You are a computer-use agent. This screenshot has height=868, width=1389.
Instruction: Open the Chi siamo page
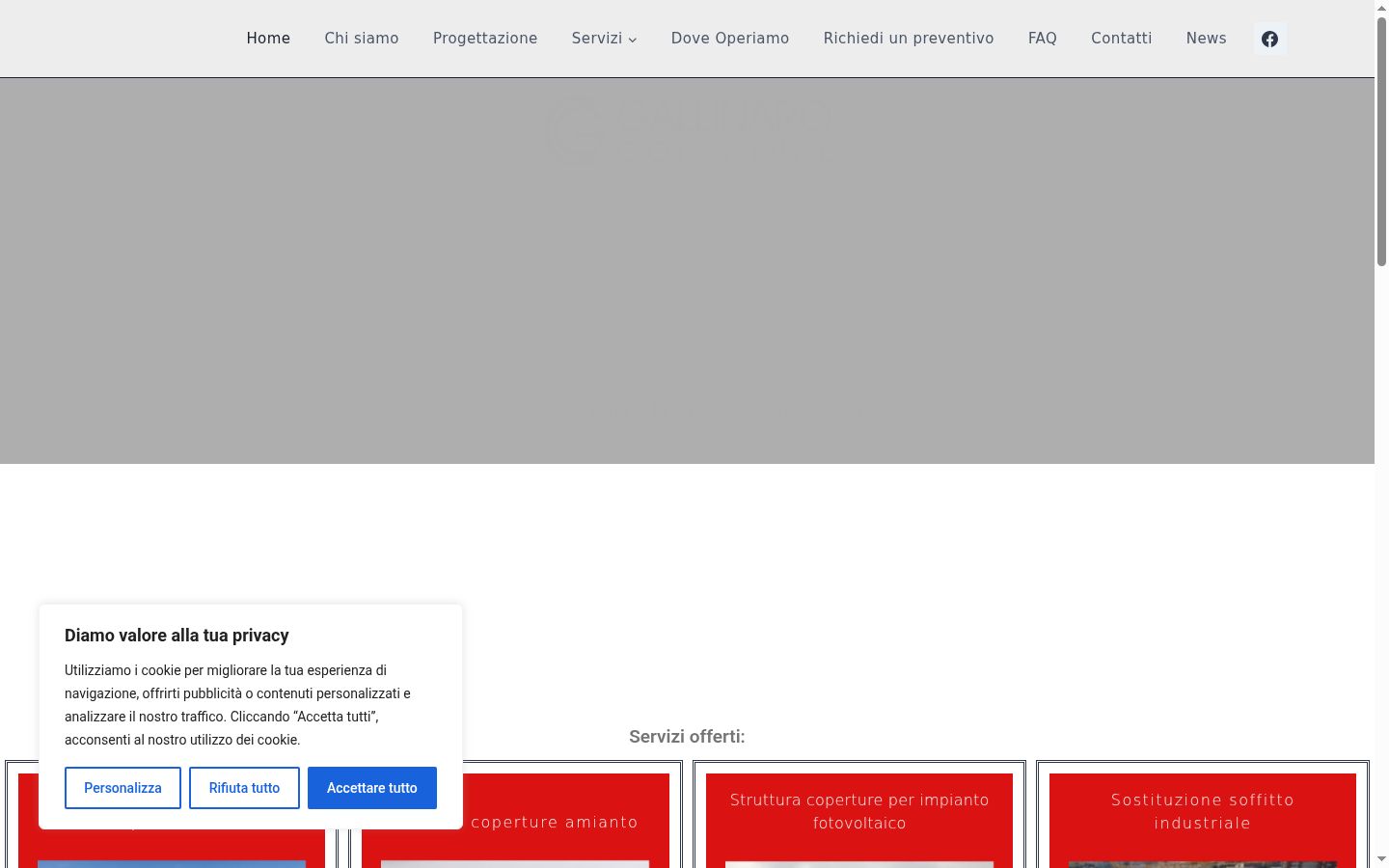pyautogui.click(x=362, y=39)
